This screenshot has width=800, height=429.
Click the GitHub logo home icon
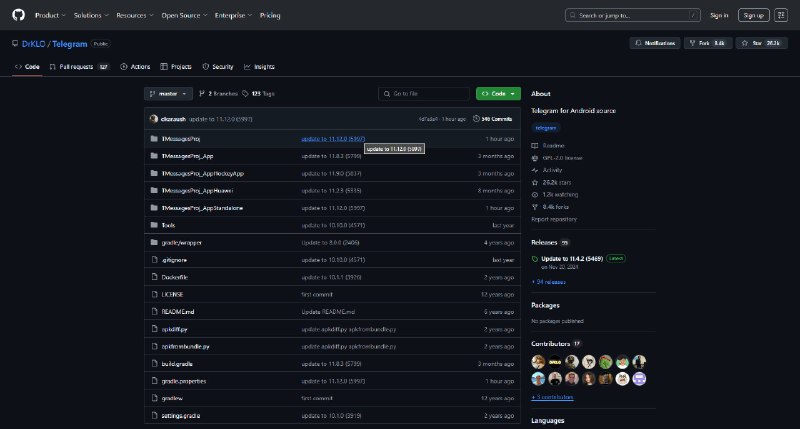pos(18,15)
